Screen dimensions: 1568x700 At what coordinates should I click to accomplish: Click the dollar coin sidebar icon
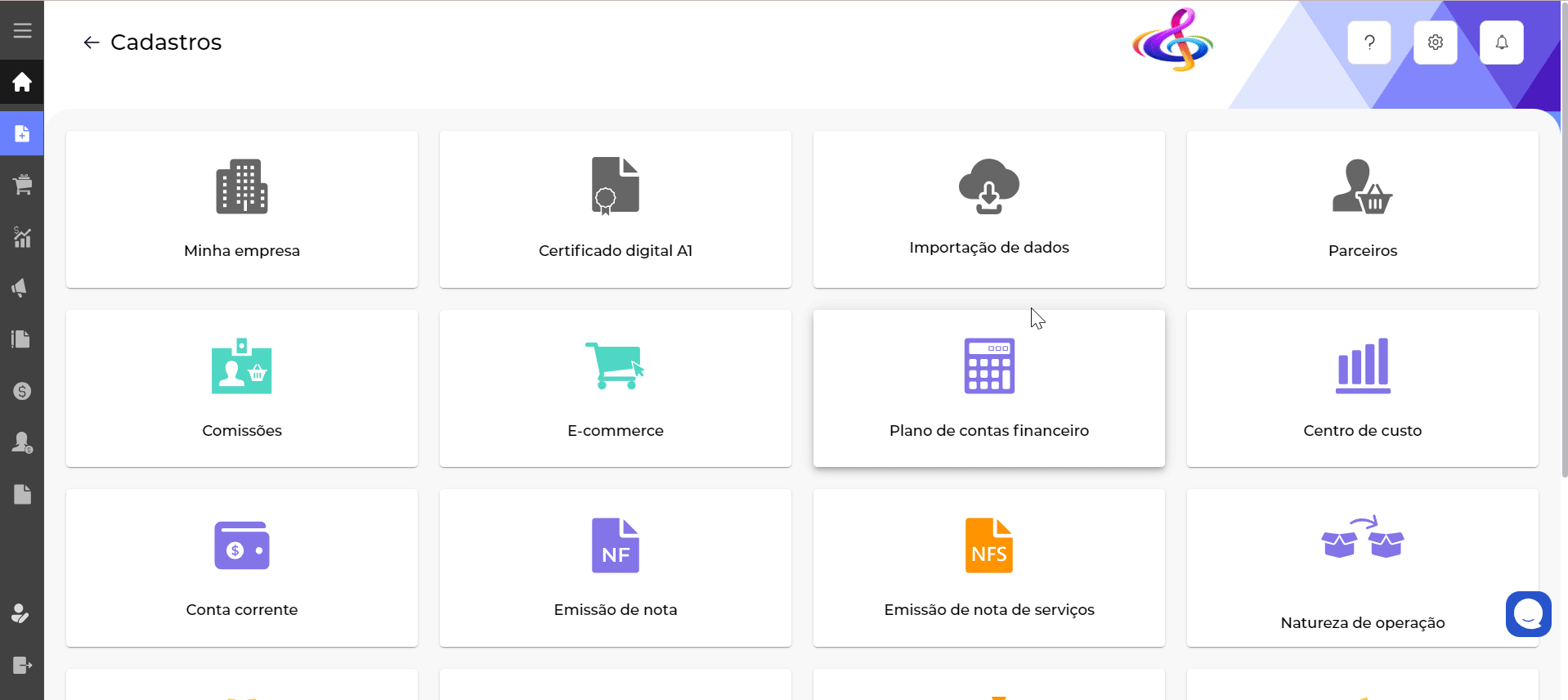(22, 391)
